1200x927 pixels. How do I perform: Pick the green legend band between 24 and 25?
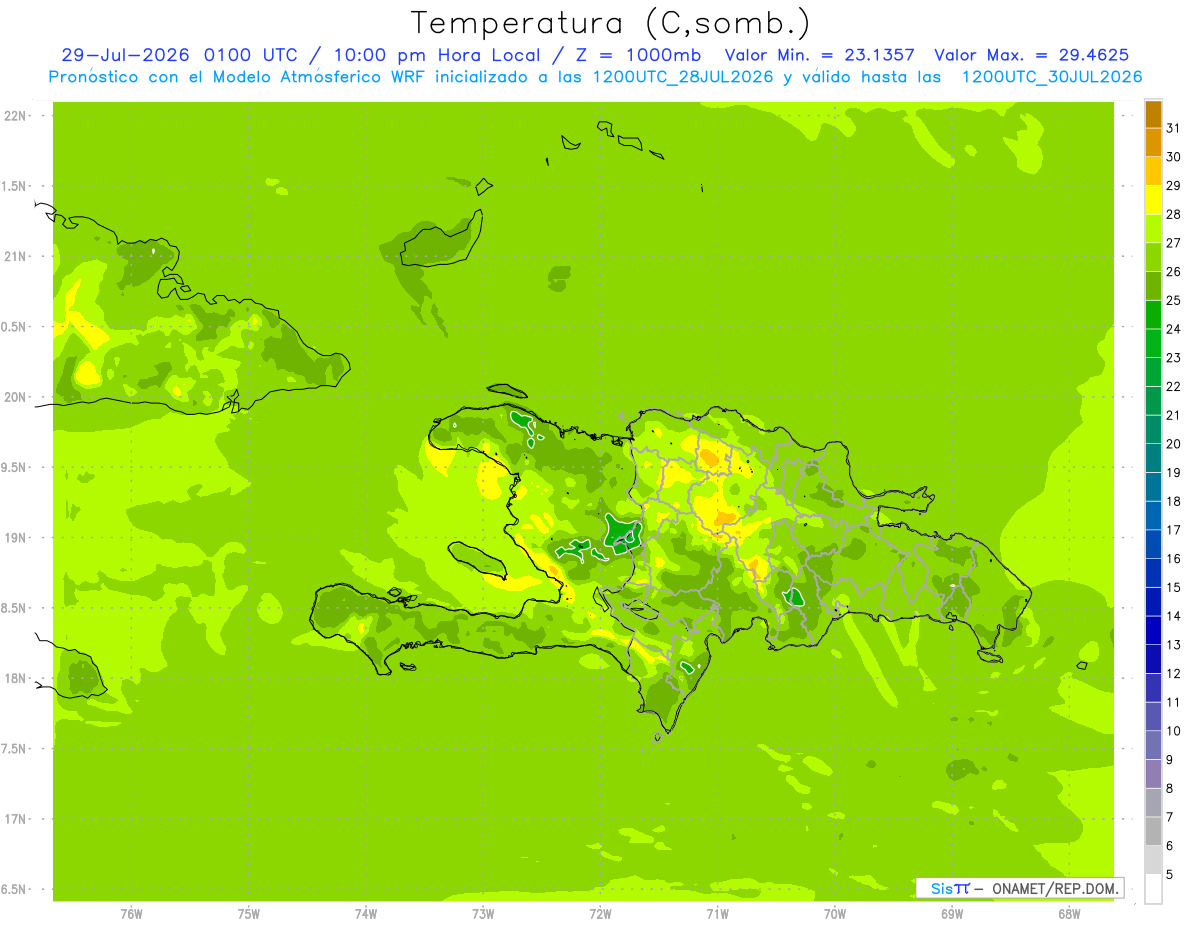pos(1153,315)
